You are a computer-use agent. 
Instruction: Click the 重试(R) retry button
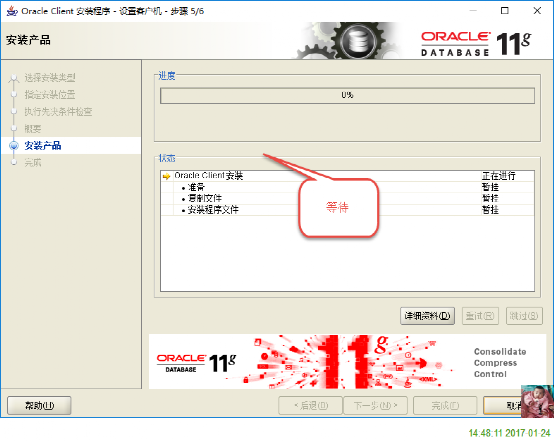(480, 316)
